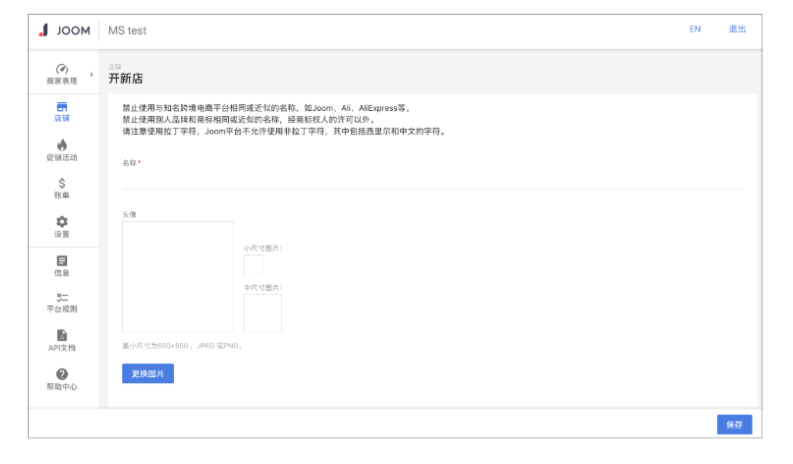Viewport: 793px width, 464px height.
Task: Select the 店铺 store icon
Action: point(62,107)
